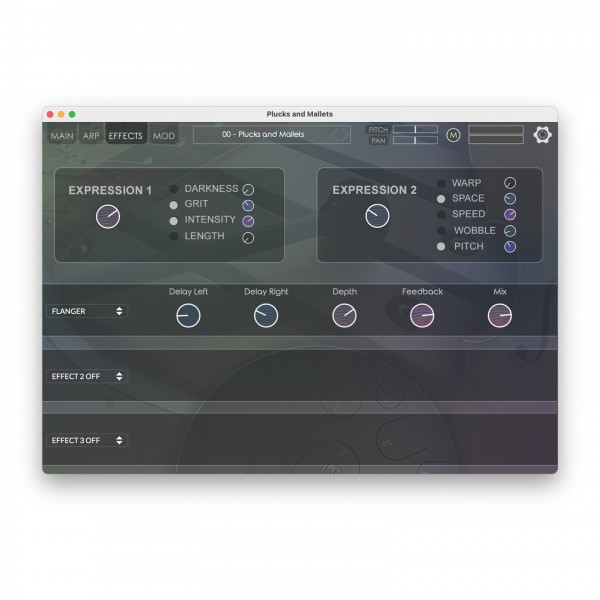
Task: Toggle the Space assignment dot
Action: 441,199
